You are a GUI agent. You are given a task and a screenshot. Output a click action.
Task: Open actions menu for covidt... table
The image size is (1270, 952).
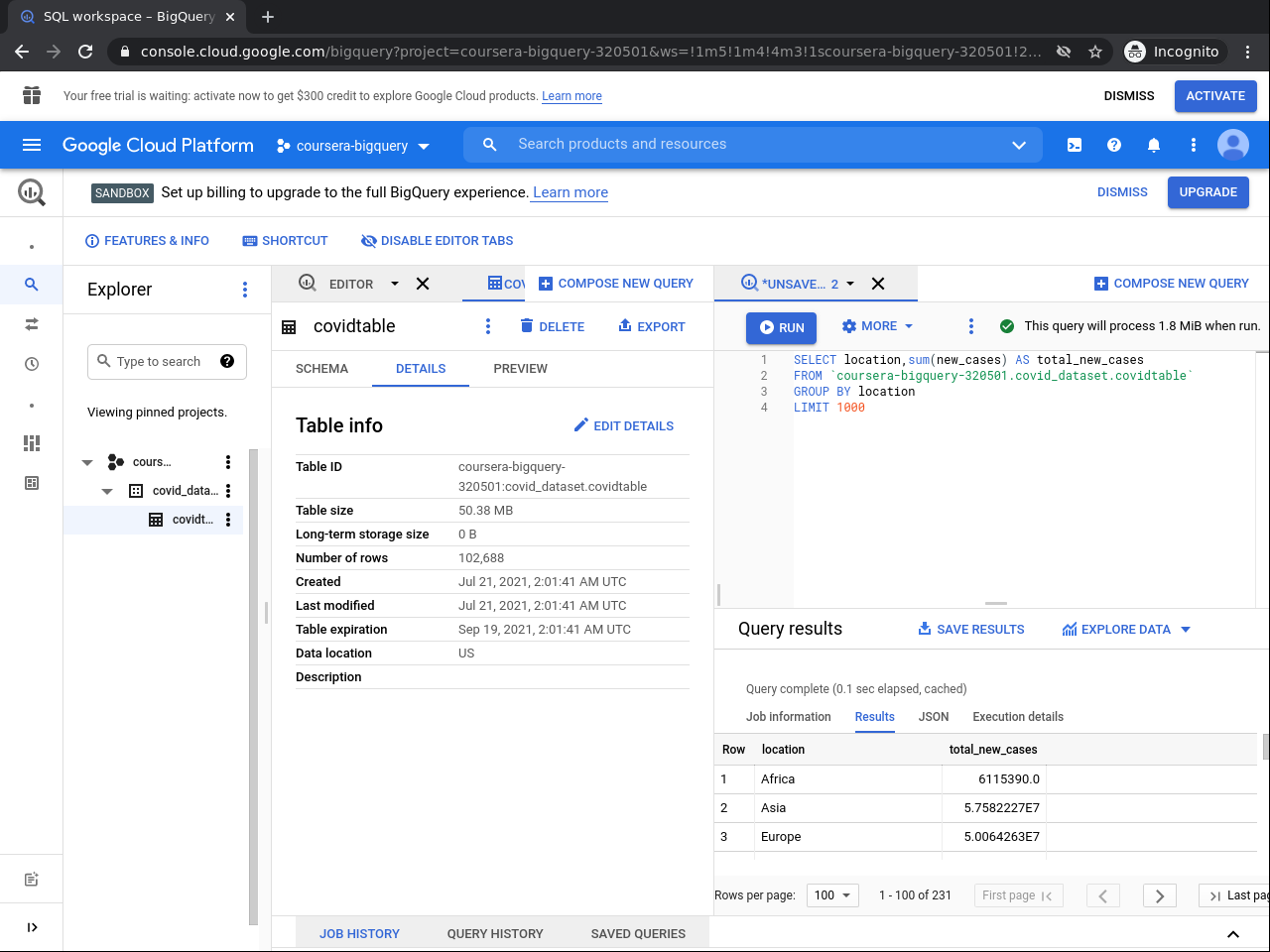[228, 520]
